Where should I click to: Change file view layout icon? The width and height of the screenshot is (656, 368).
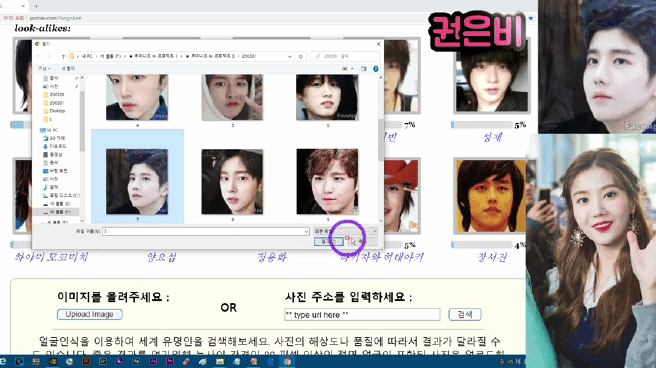click(x=345, y=69)
